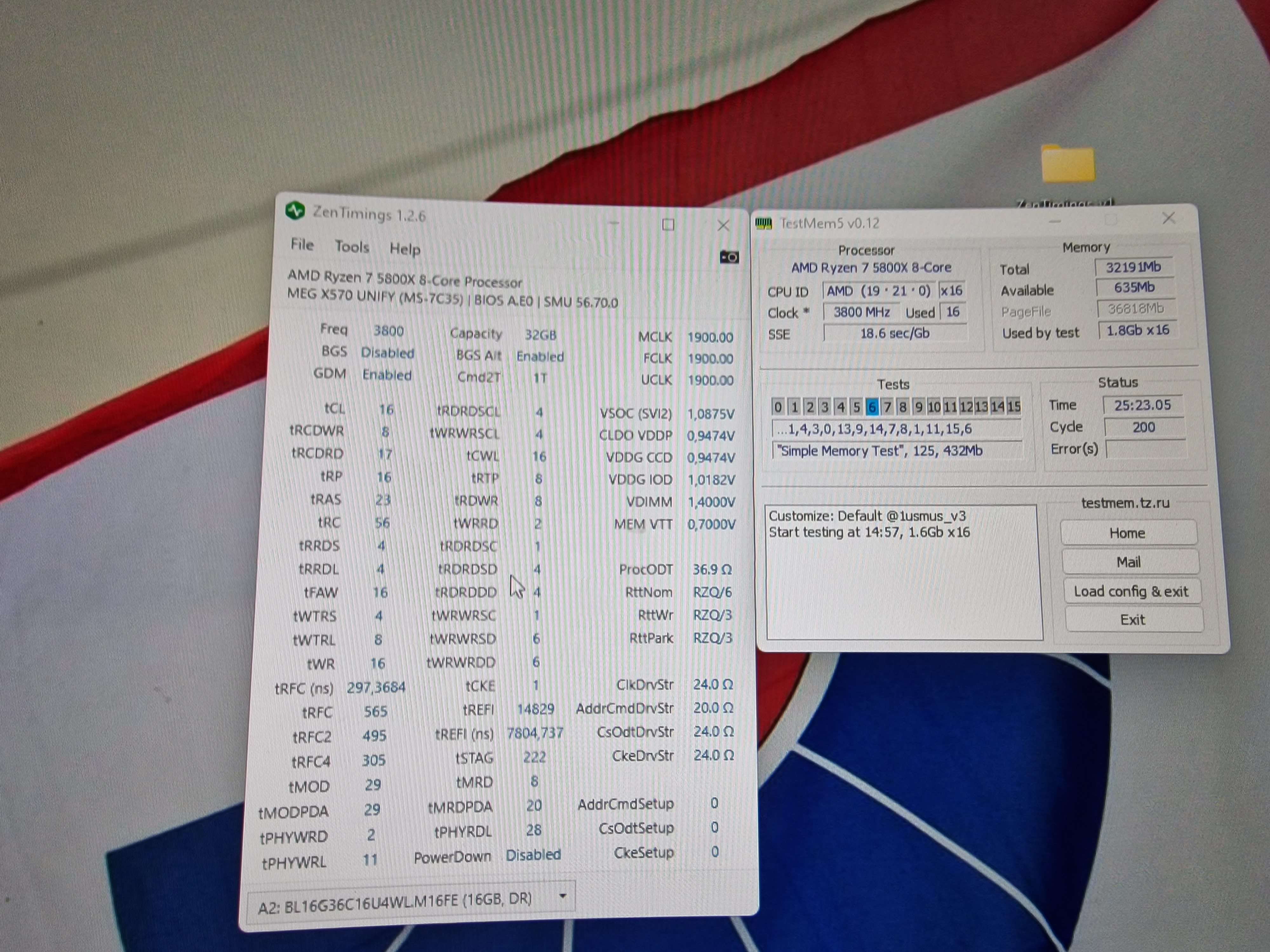Viewport: 1270px width, 952px height.
Task: Click the CPU ID field AMD (19 · 21 · 0)
Action: (879, 291)
